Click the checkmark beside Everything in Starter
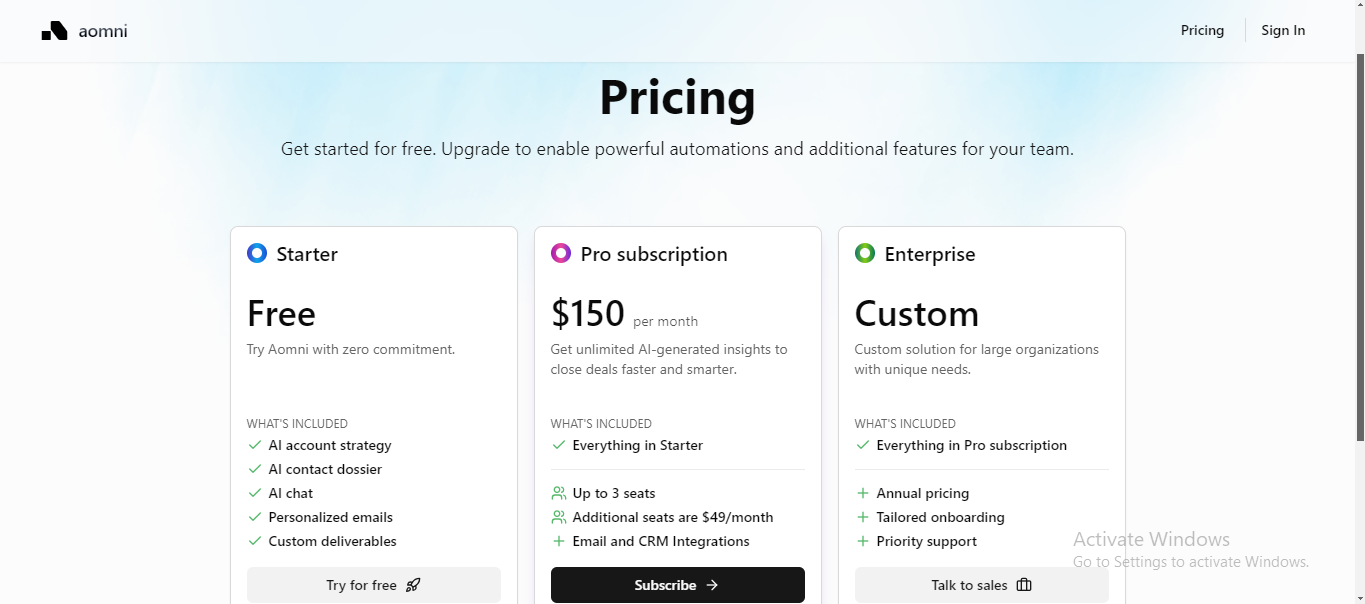Image resolution: width=1365 pixels, height=604 pixels. coord(559,445)
